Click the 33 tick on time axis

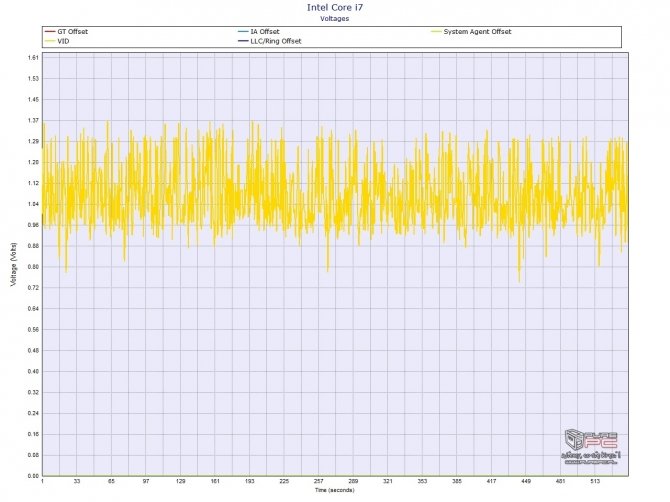pos(77,481)
